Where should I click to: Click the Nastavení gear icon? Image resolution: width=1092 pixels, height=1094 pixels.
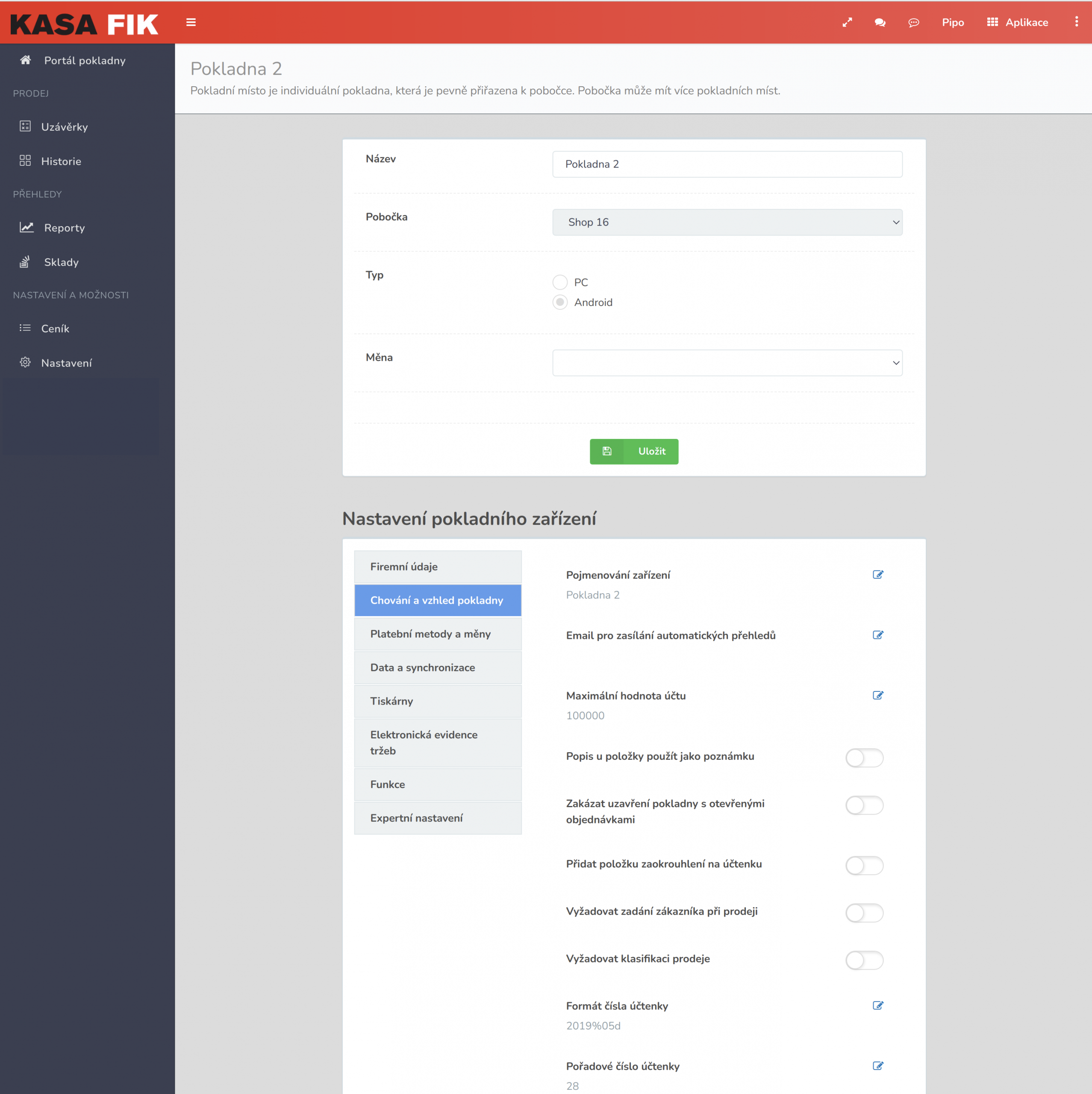[x=25, y=362]
